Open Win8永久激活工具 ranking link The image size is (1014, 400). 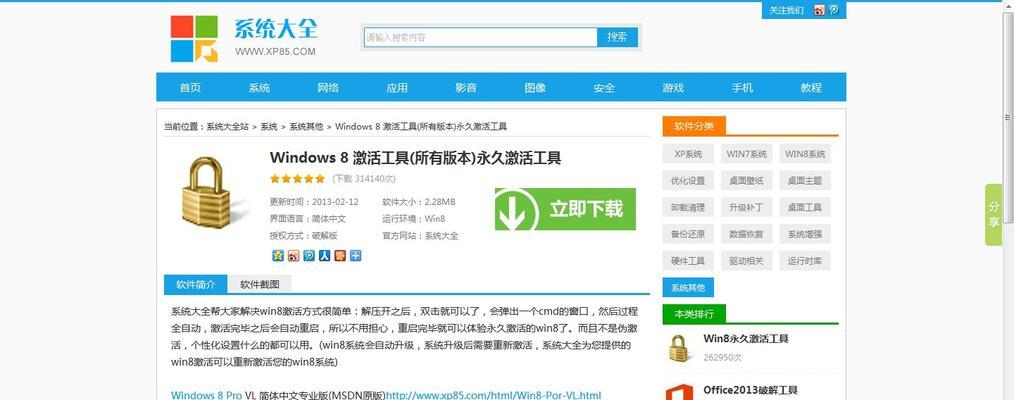[746, 339]
